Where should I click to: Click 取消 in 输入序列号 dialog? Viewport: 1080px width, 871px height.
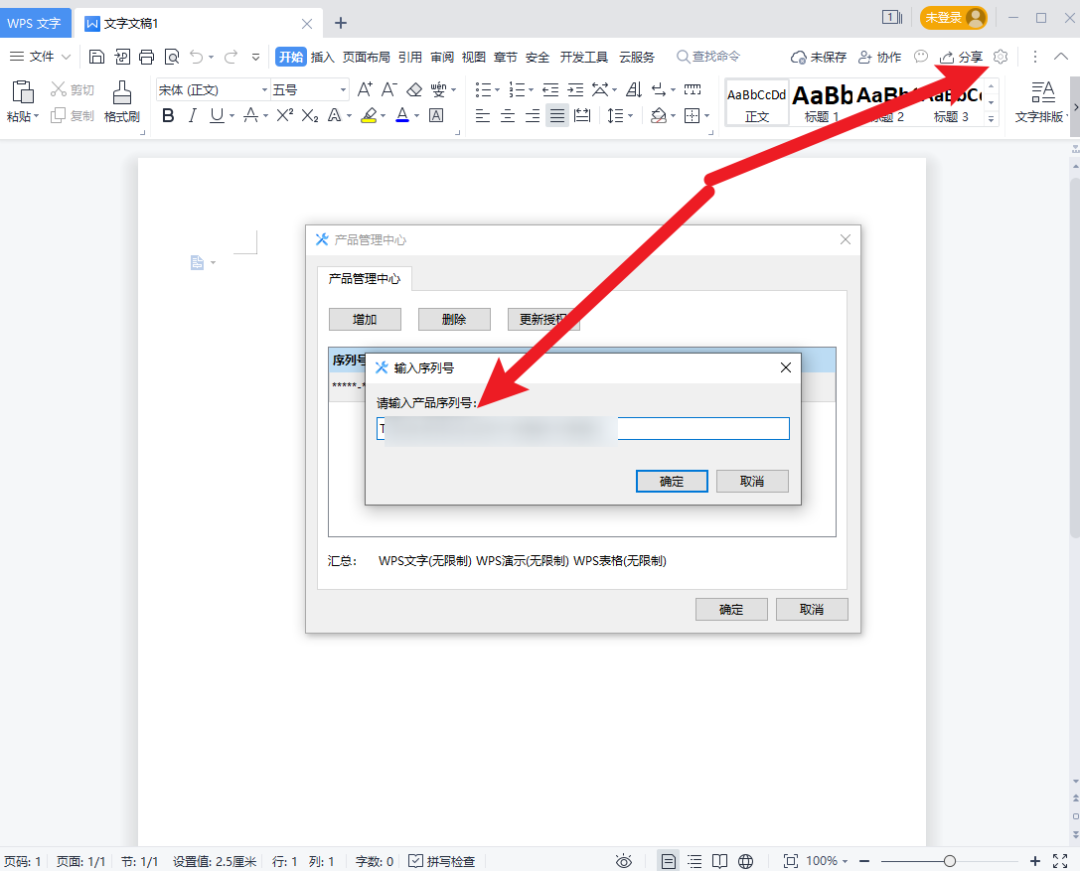point(752,481)
